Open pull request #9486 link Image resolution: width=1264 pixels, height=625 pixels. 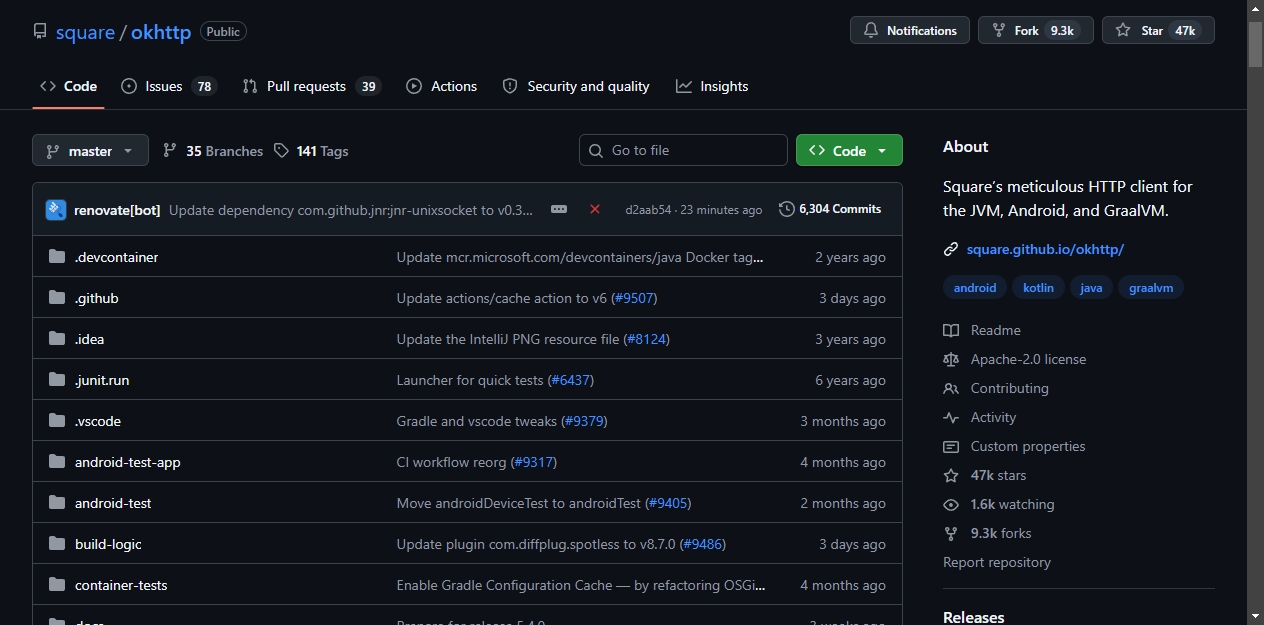click(702, 544)
